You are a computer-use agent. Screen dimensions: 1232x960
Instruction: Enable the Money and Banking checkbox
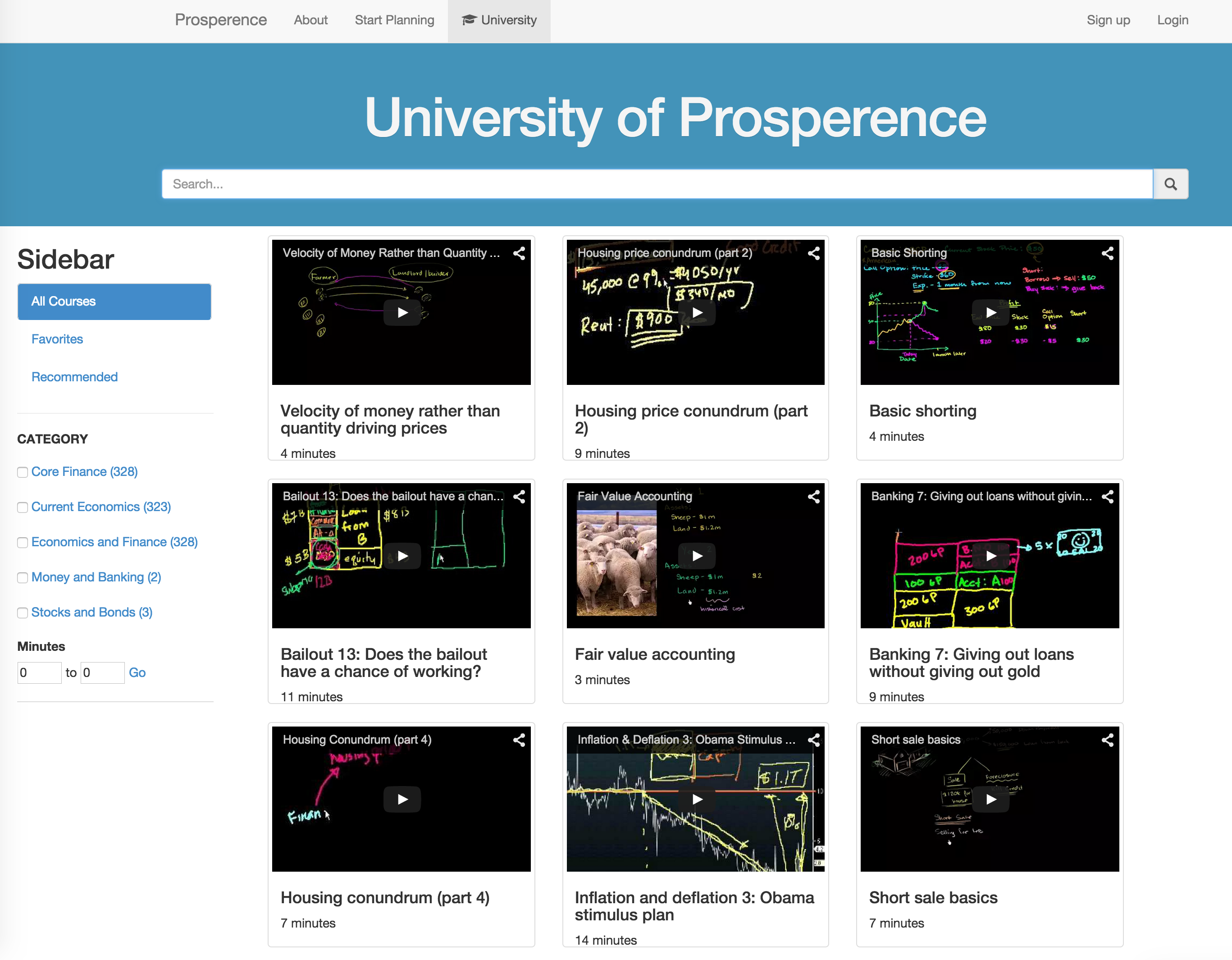tap(23, 578)
